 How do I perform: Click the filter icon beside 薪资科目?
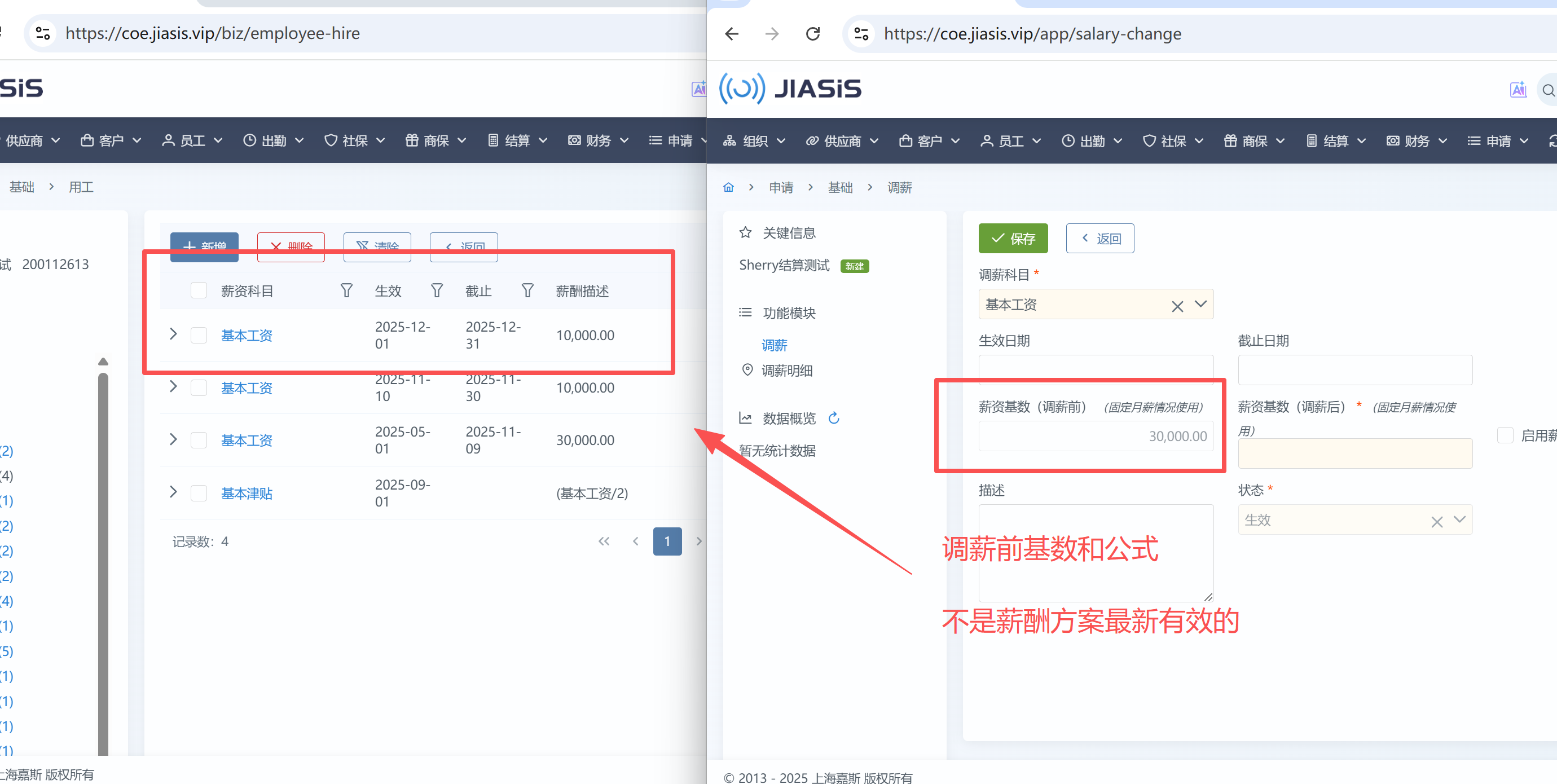(x=346, y=290)
